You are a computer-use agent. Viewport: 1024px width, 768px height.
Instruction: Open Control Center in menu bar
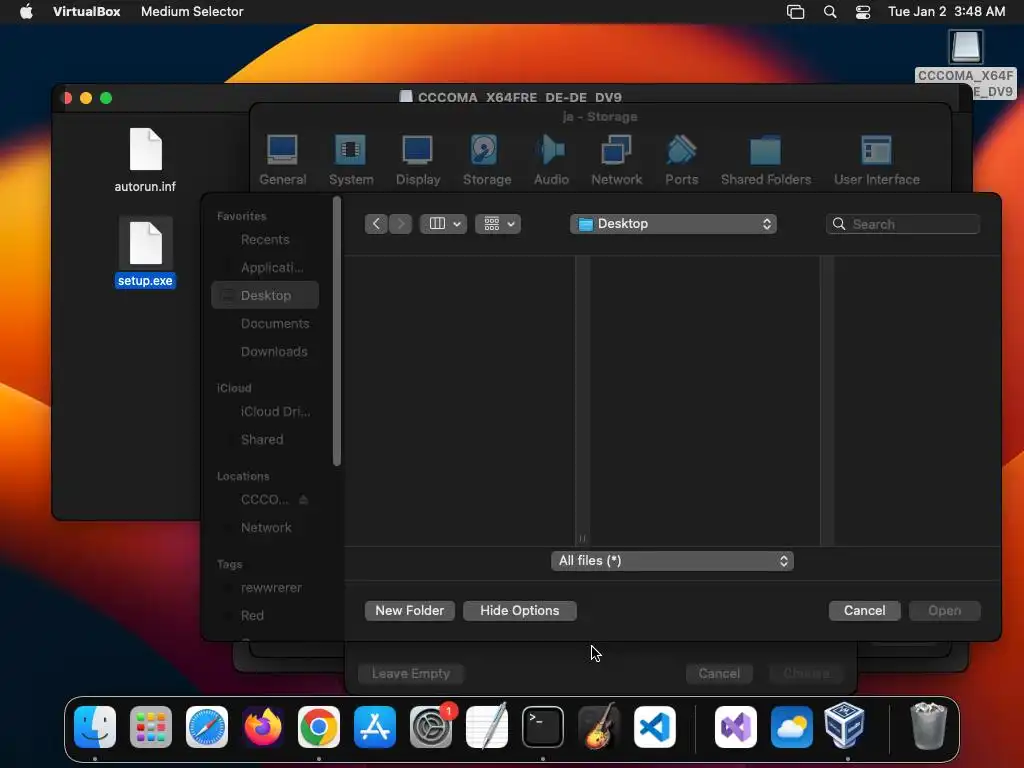(863, 11)
